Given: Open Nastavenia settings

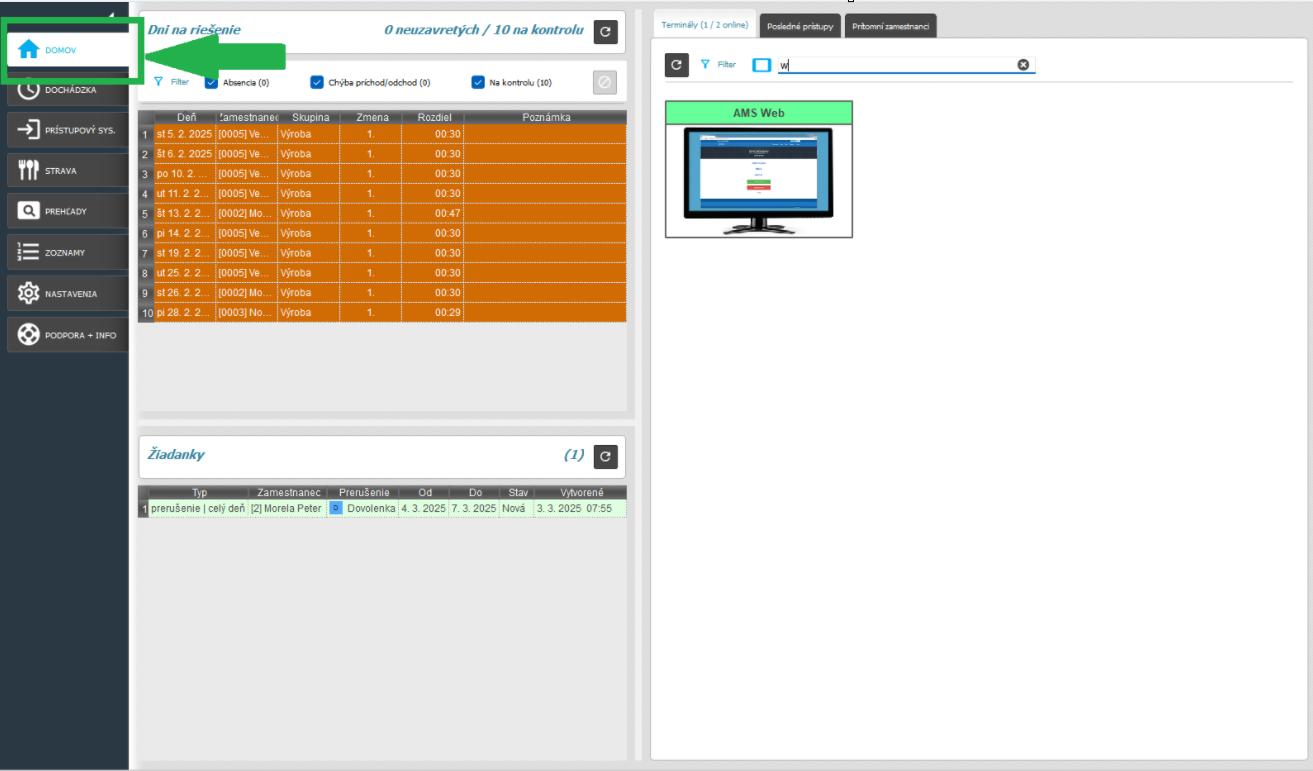Looking at the screenshot, I should tap(66, 294).
